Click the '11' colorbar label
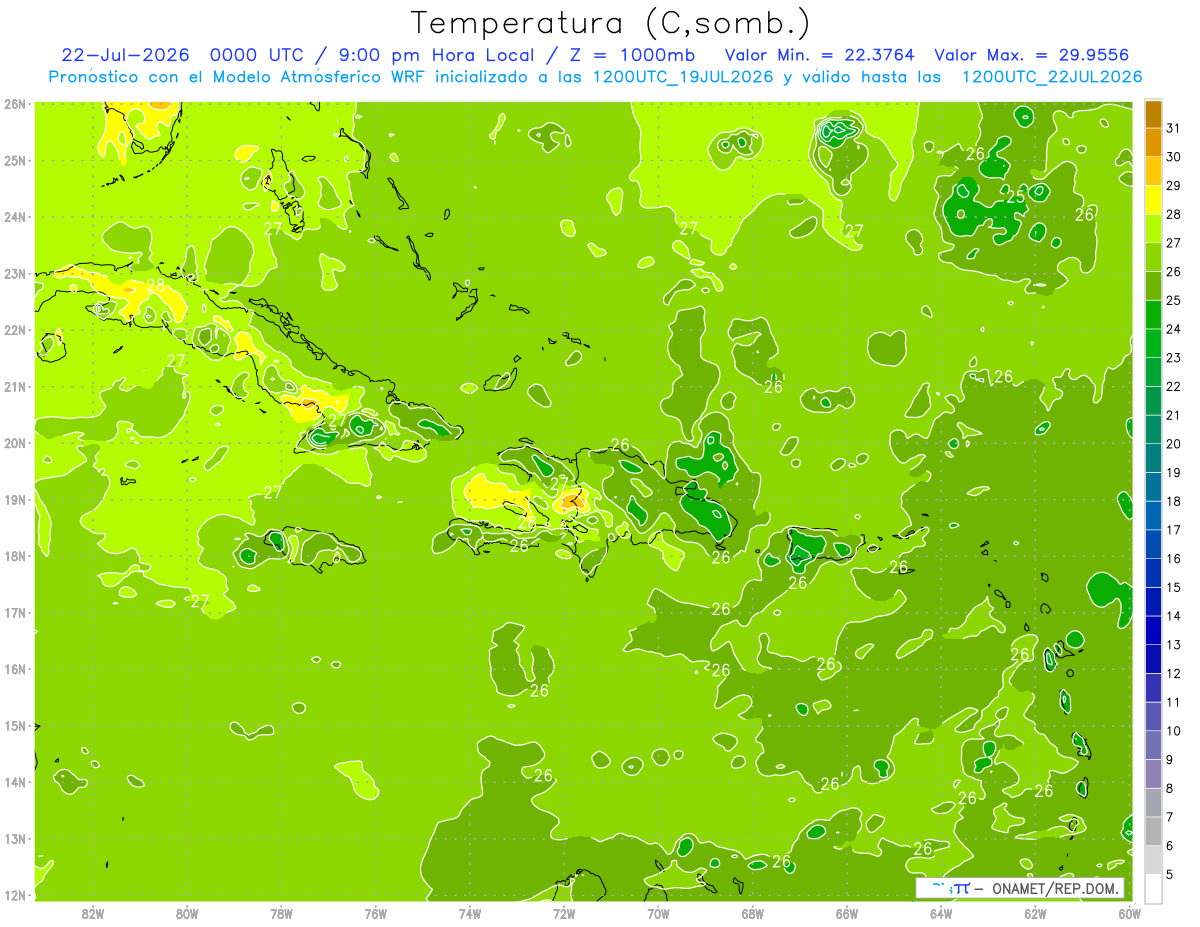Image resolution: width=1200 pixels, height=927 pixels. tap(1174, 702)
